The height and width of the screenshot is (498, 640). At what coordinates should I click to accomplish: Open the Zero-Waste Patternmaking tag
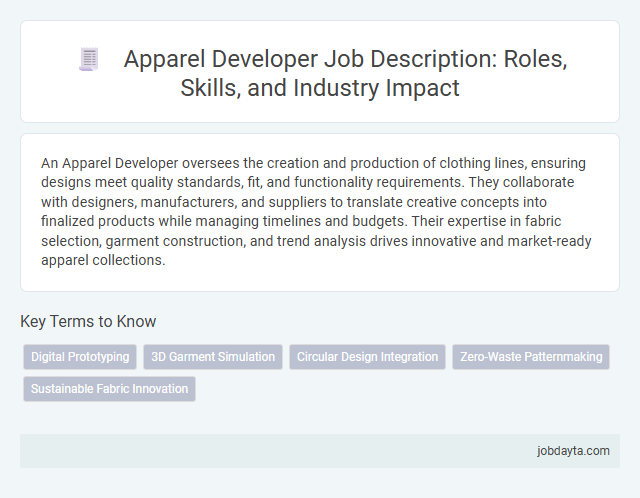pos(531,357)
